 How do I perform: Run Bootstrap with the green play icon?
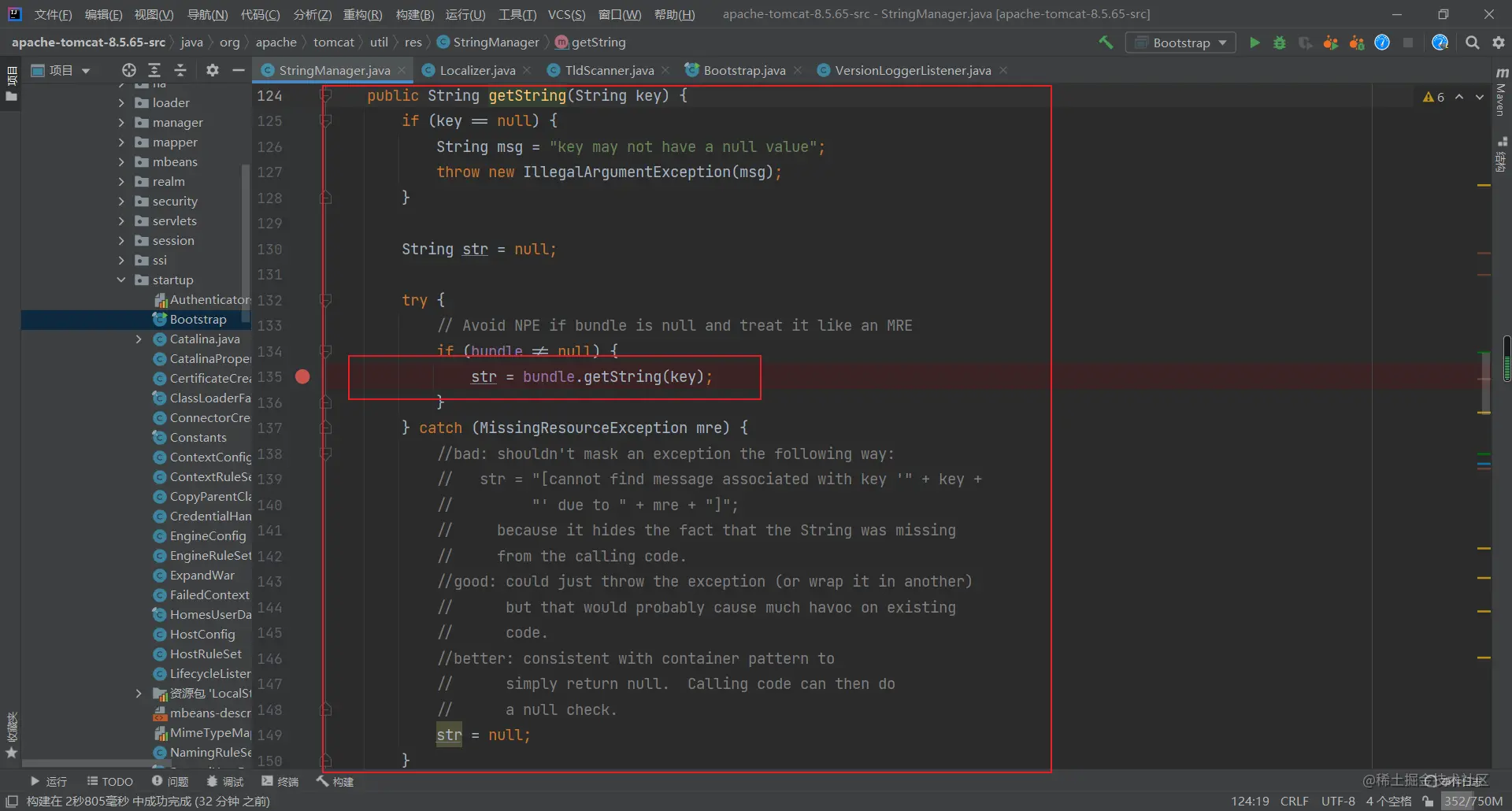pyautogui.click(x=1254, y=43)
